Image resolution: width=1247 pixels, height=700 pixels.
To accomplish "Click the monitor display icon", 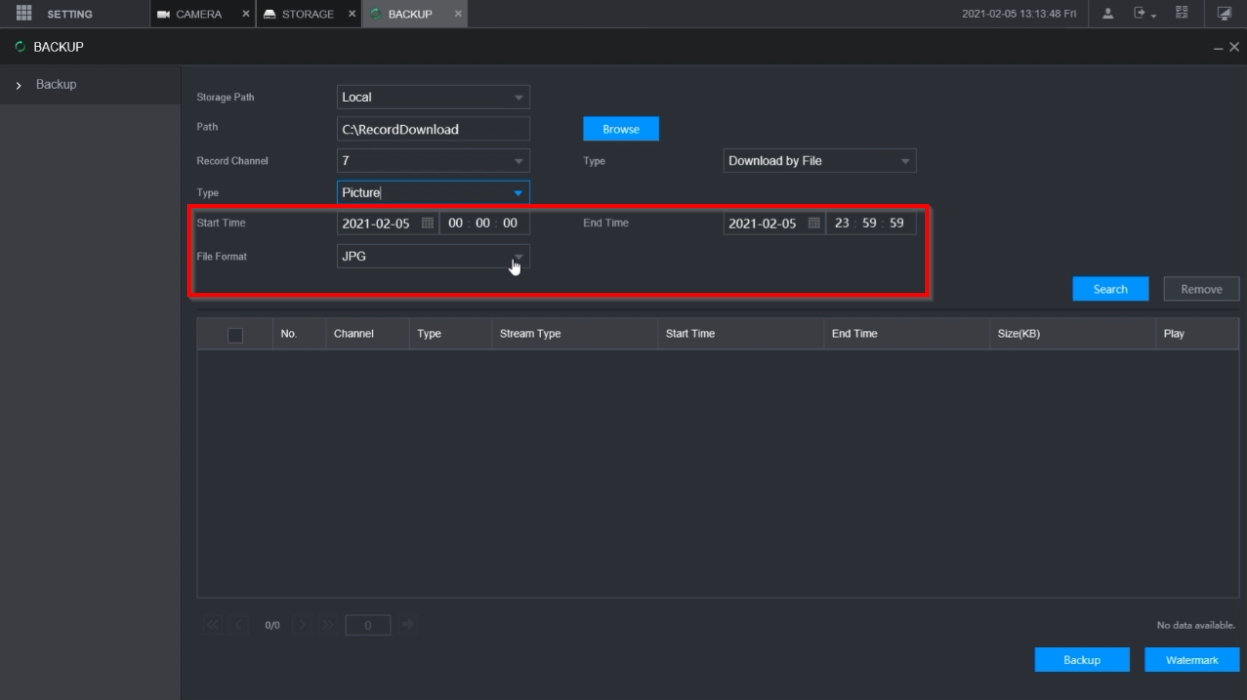I will [x=1224, y=14].
